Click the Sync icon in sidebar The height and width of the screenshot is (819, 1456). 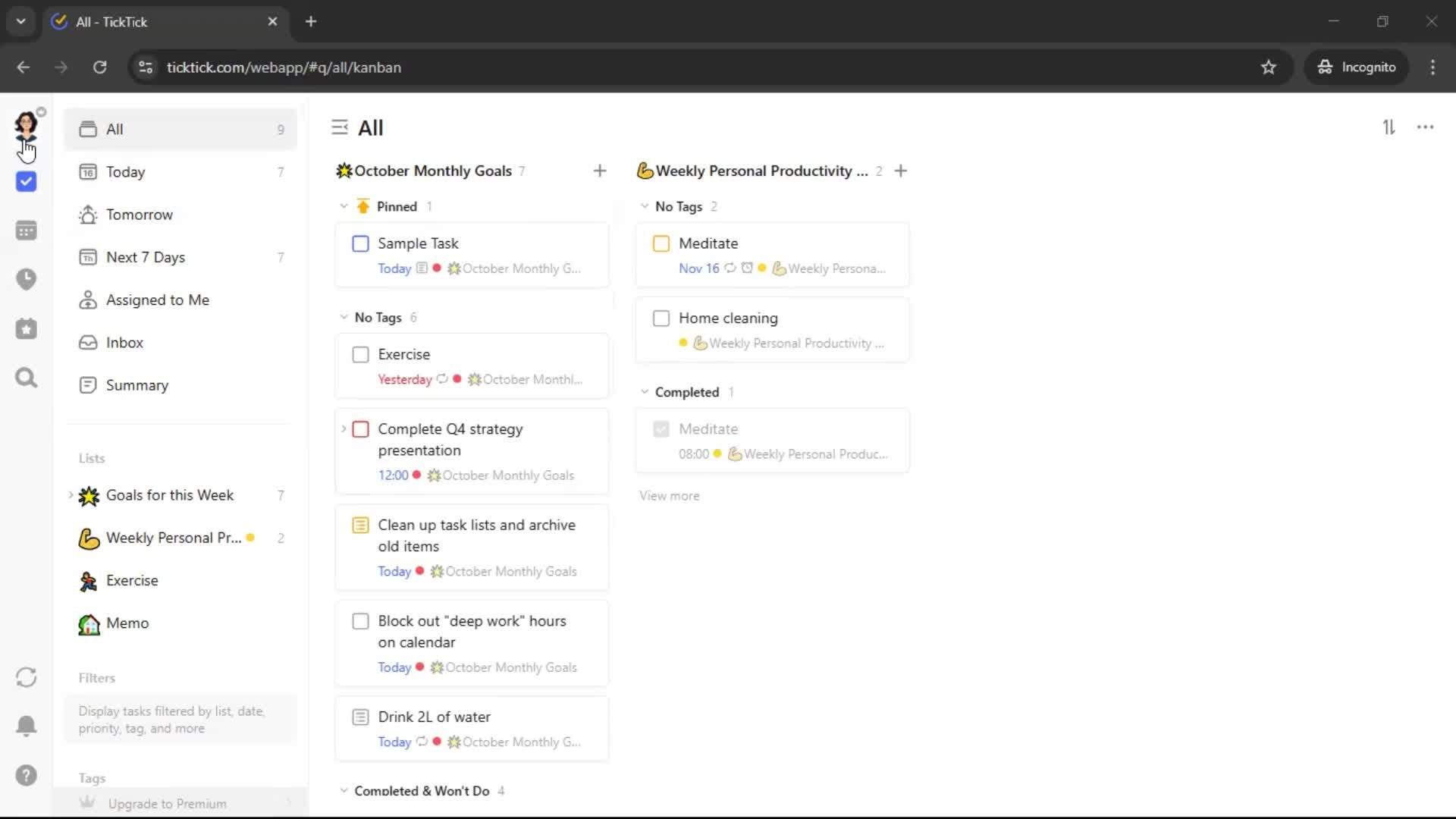pos(26,677)
